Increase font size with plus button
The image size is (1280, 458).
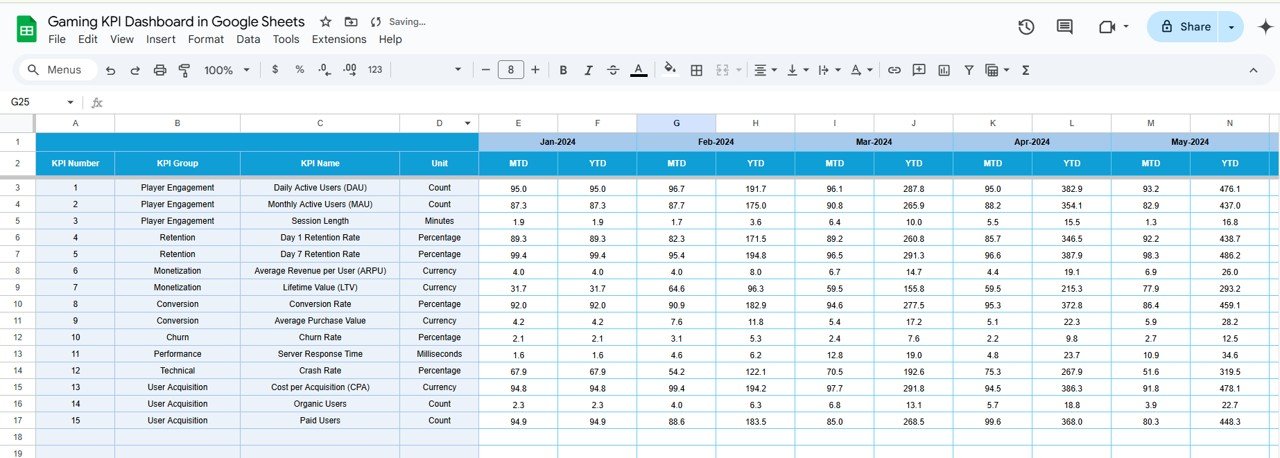coord(535,70)
